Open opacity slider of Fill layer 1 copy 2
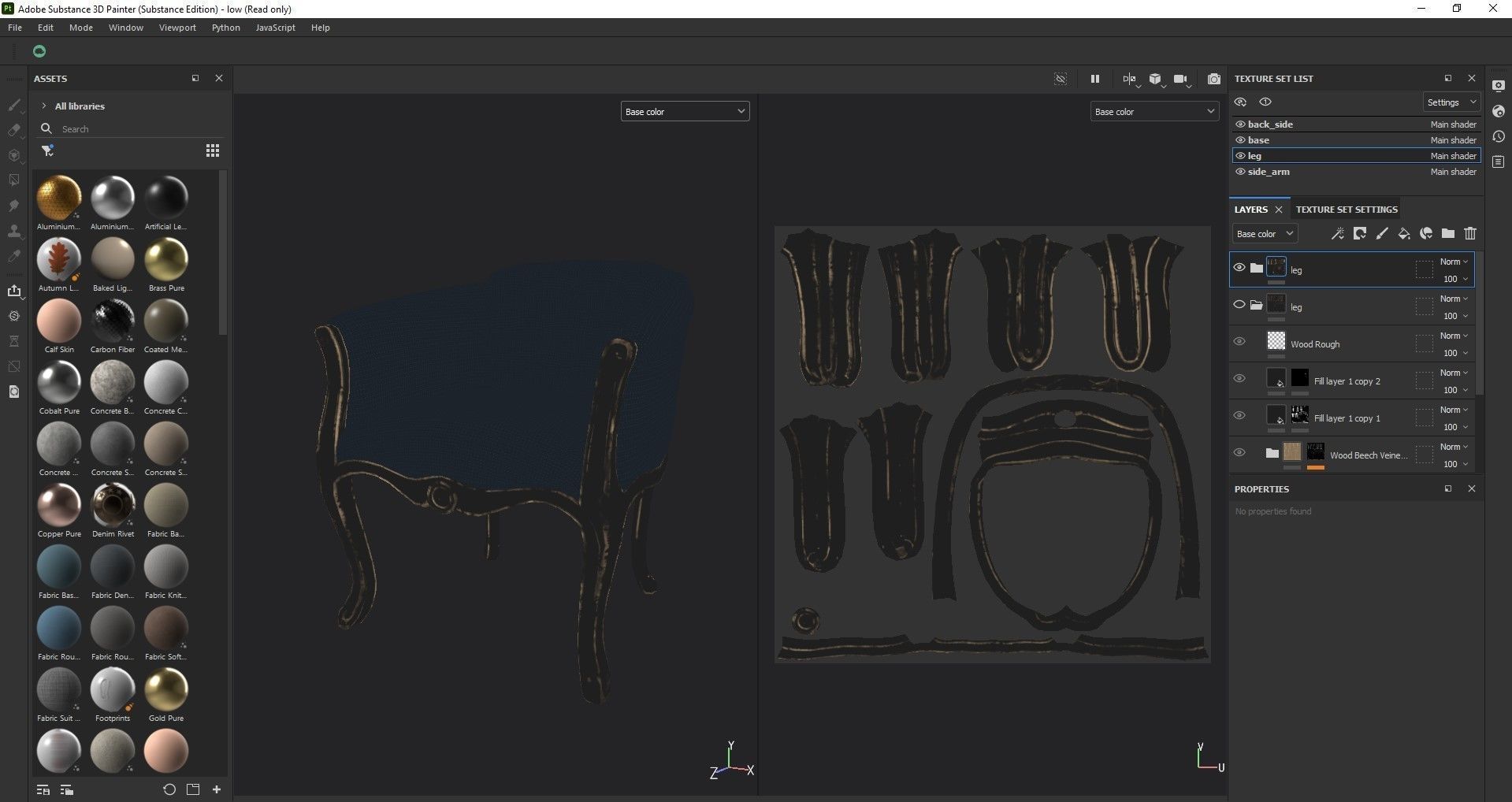1512x802 pixels. pos(1454,390)
